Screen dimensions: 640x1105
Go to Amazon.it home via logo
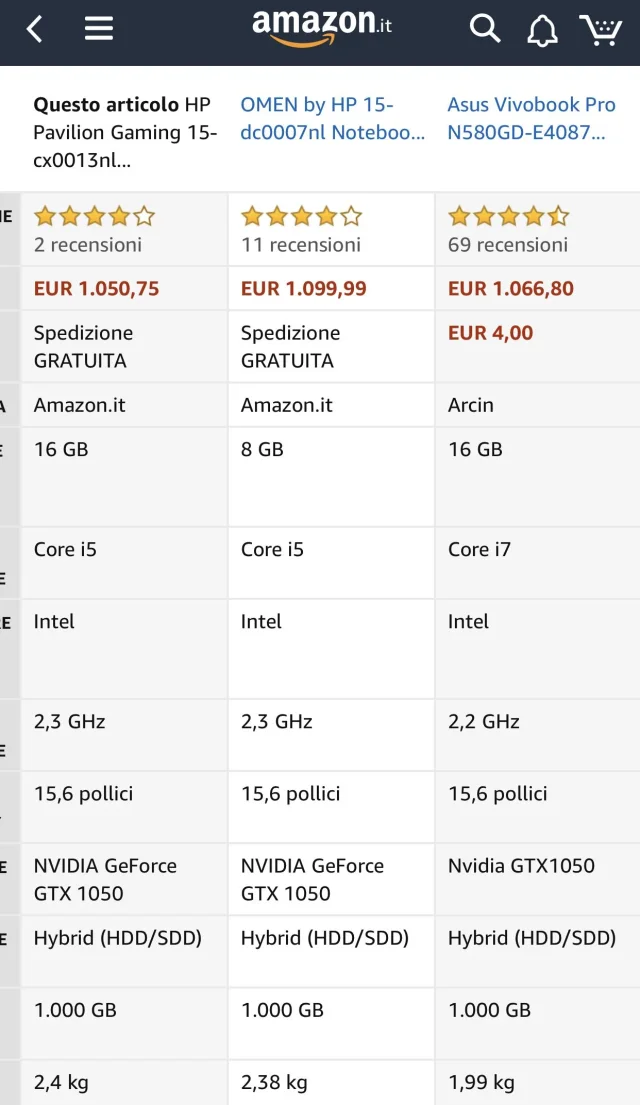click(321, 28)
